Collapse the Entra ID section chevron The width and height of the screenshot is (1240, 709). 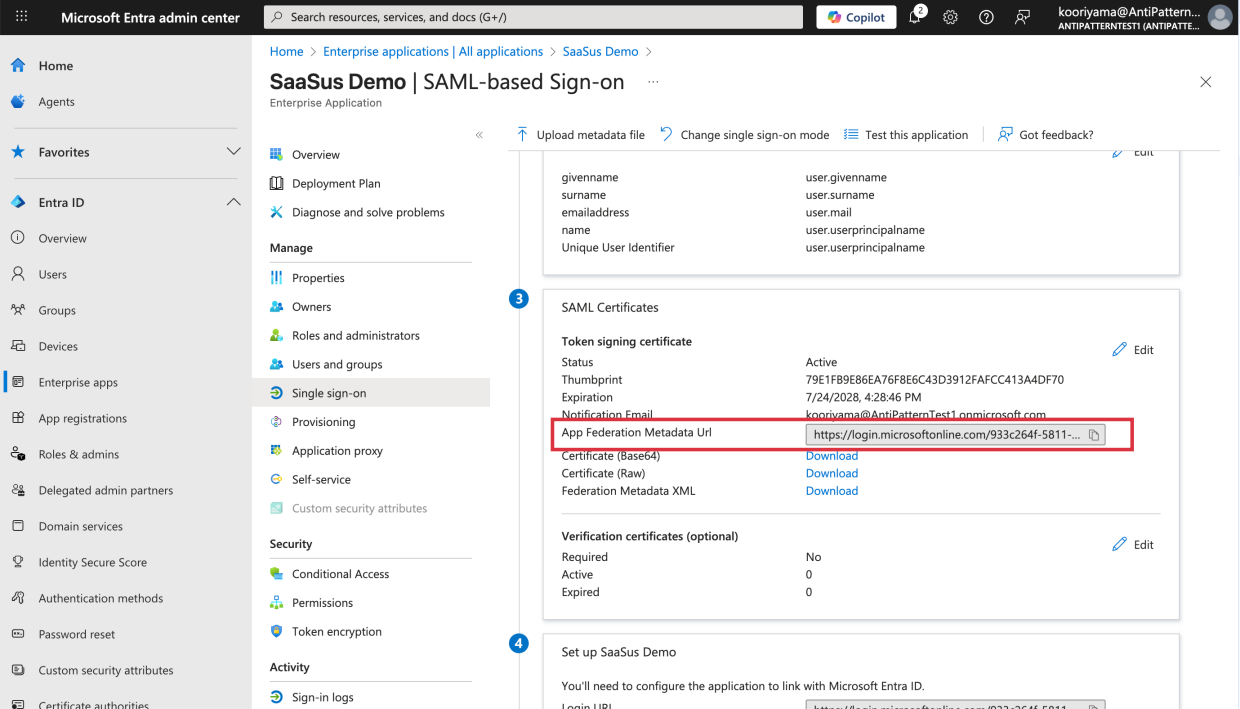point(233,202)
